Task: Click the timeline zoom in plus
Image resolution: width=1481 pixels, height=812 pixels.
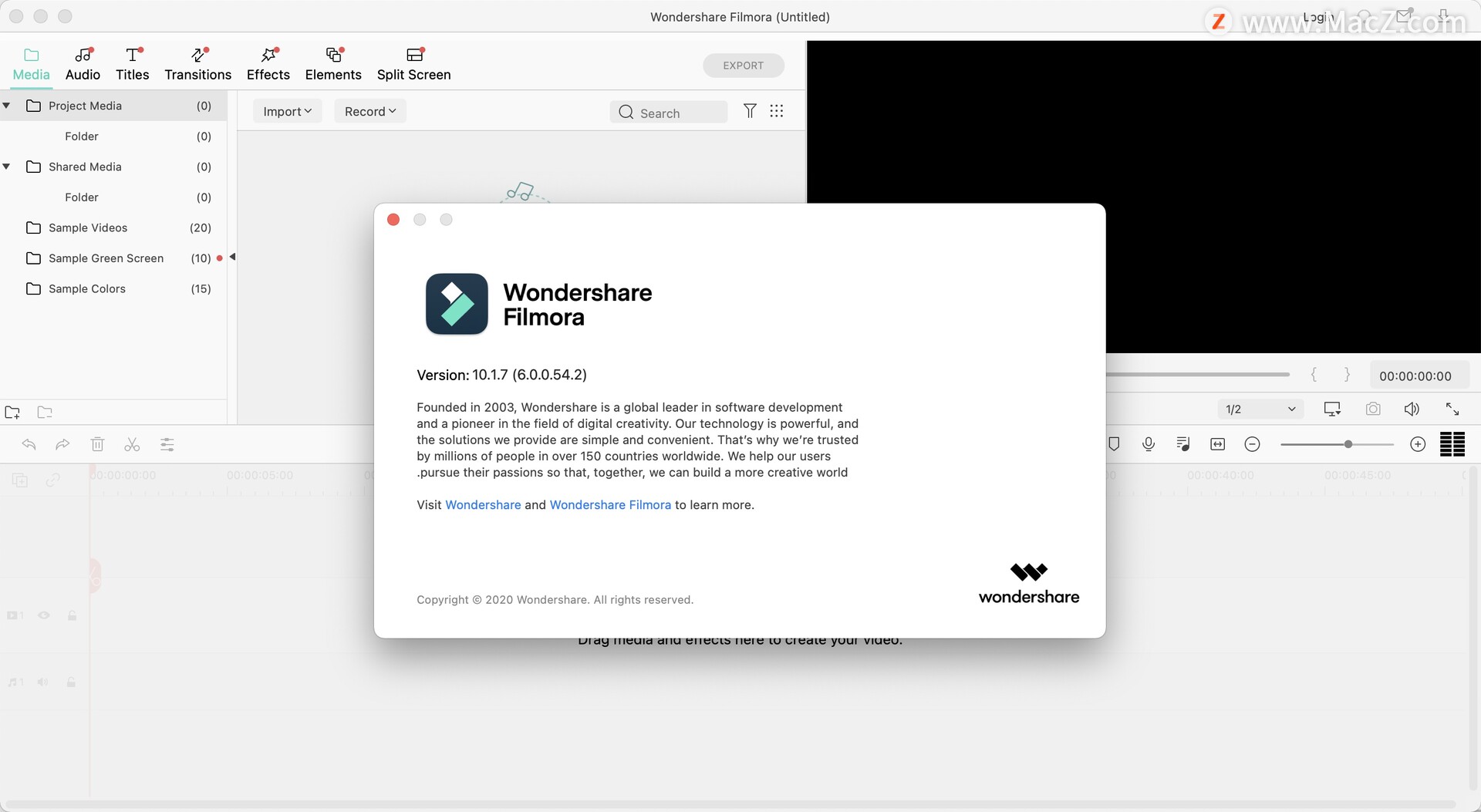Action: pos(1417,444)
